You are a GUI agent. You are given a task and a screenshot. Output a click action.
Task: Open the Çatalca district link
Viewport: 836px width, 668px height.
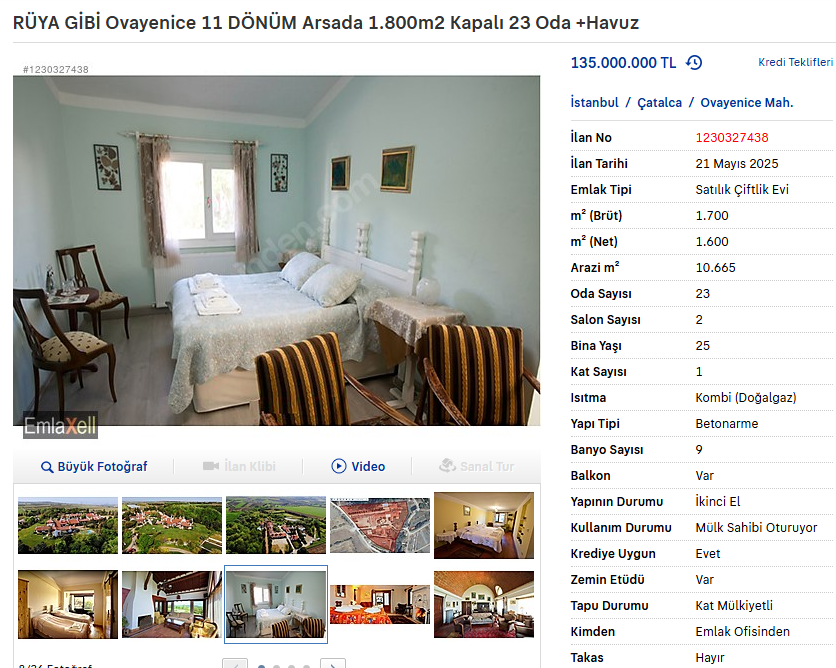click(660, 103)
